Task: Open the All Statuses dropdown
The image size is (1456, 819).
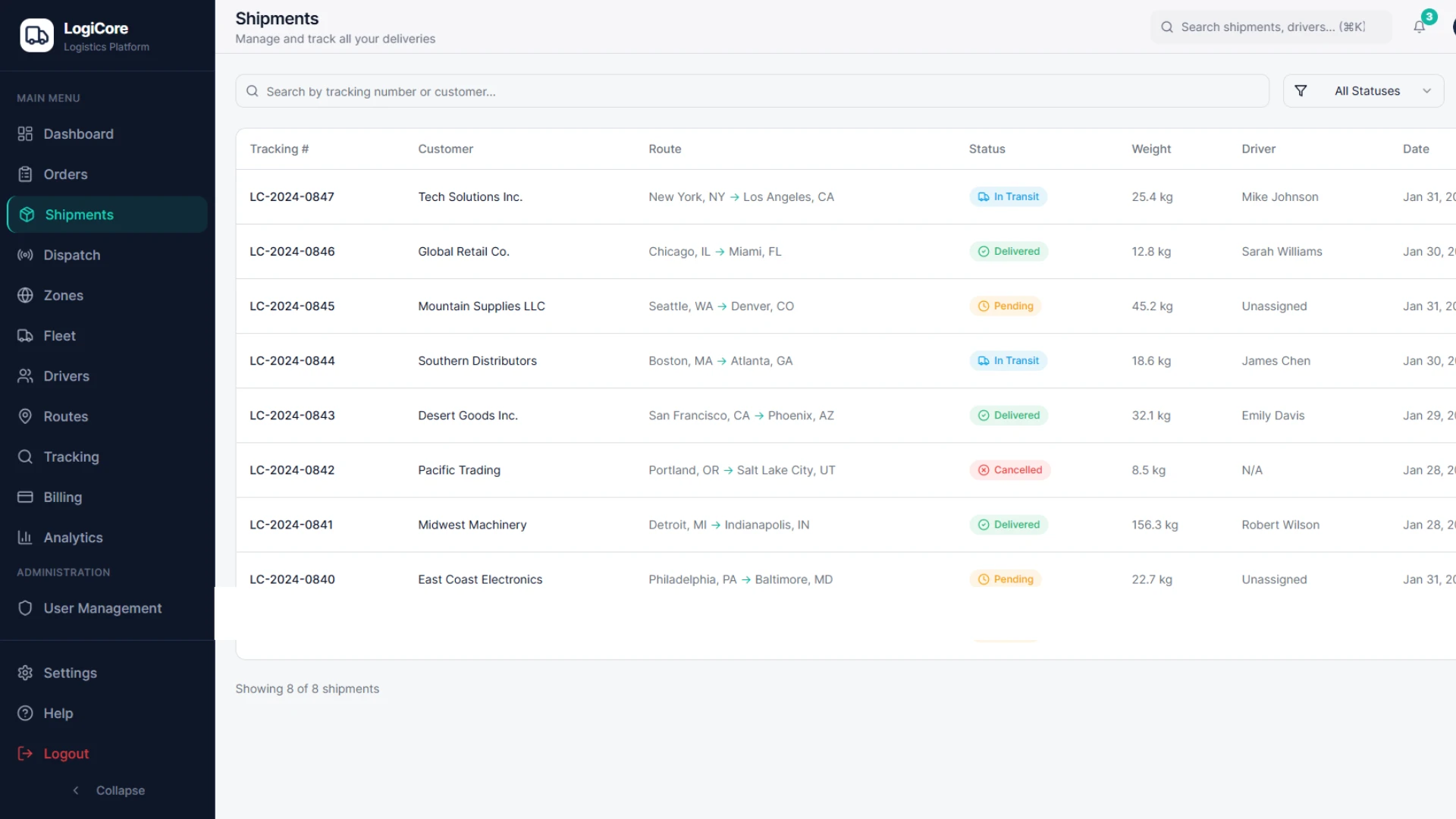Action: point(1363,91)
